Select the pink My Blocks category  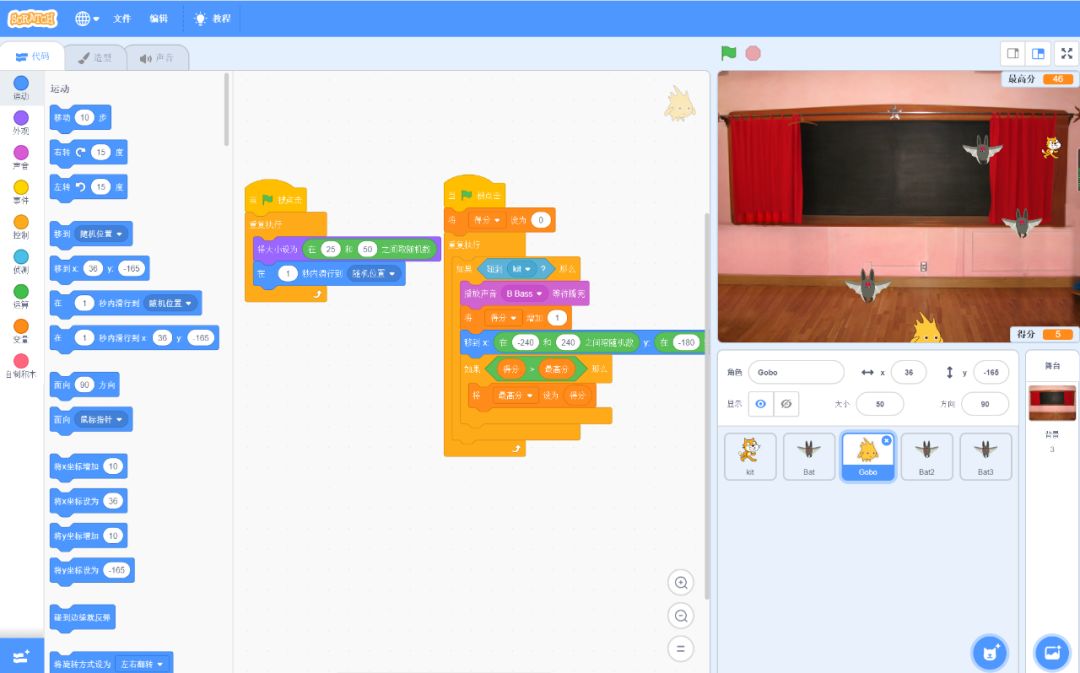pos(21,365)
